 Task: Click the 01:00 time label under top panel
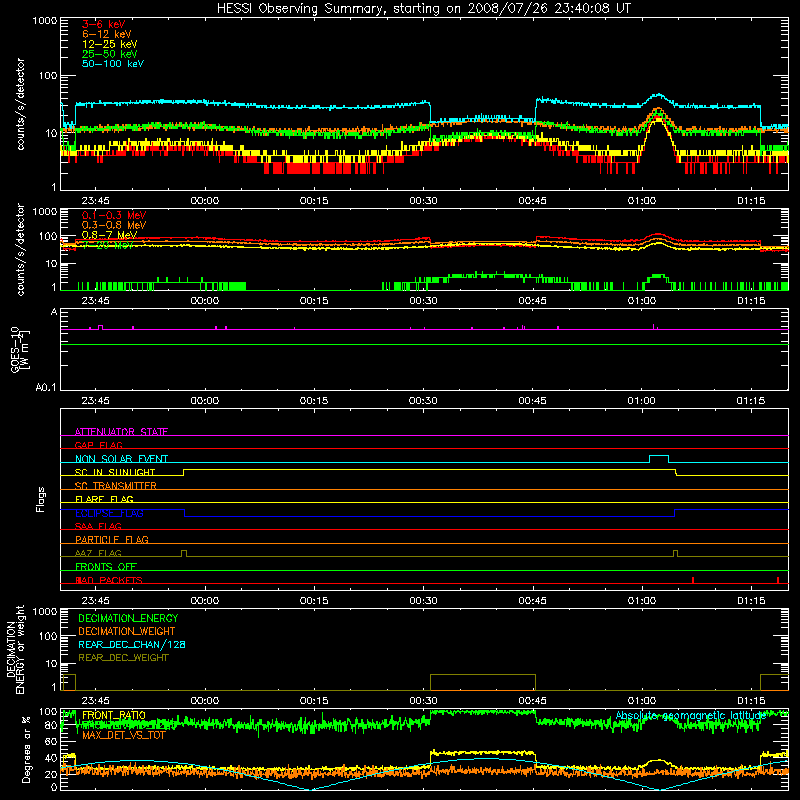coord(641,201)
